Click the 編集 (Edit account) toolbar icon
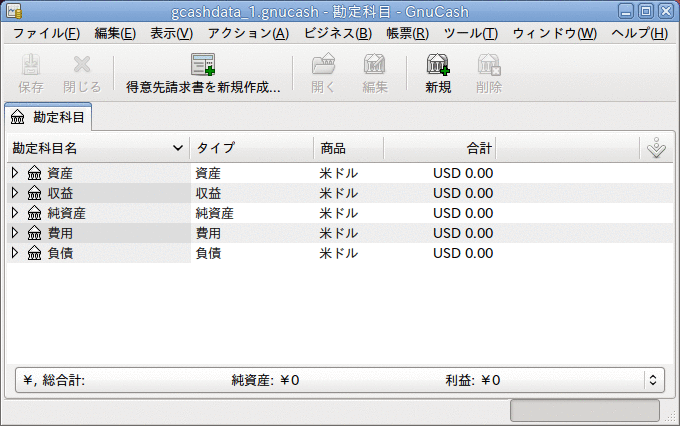The width and height of the screenshot is (680, 426). pos(374,65)
